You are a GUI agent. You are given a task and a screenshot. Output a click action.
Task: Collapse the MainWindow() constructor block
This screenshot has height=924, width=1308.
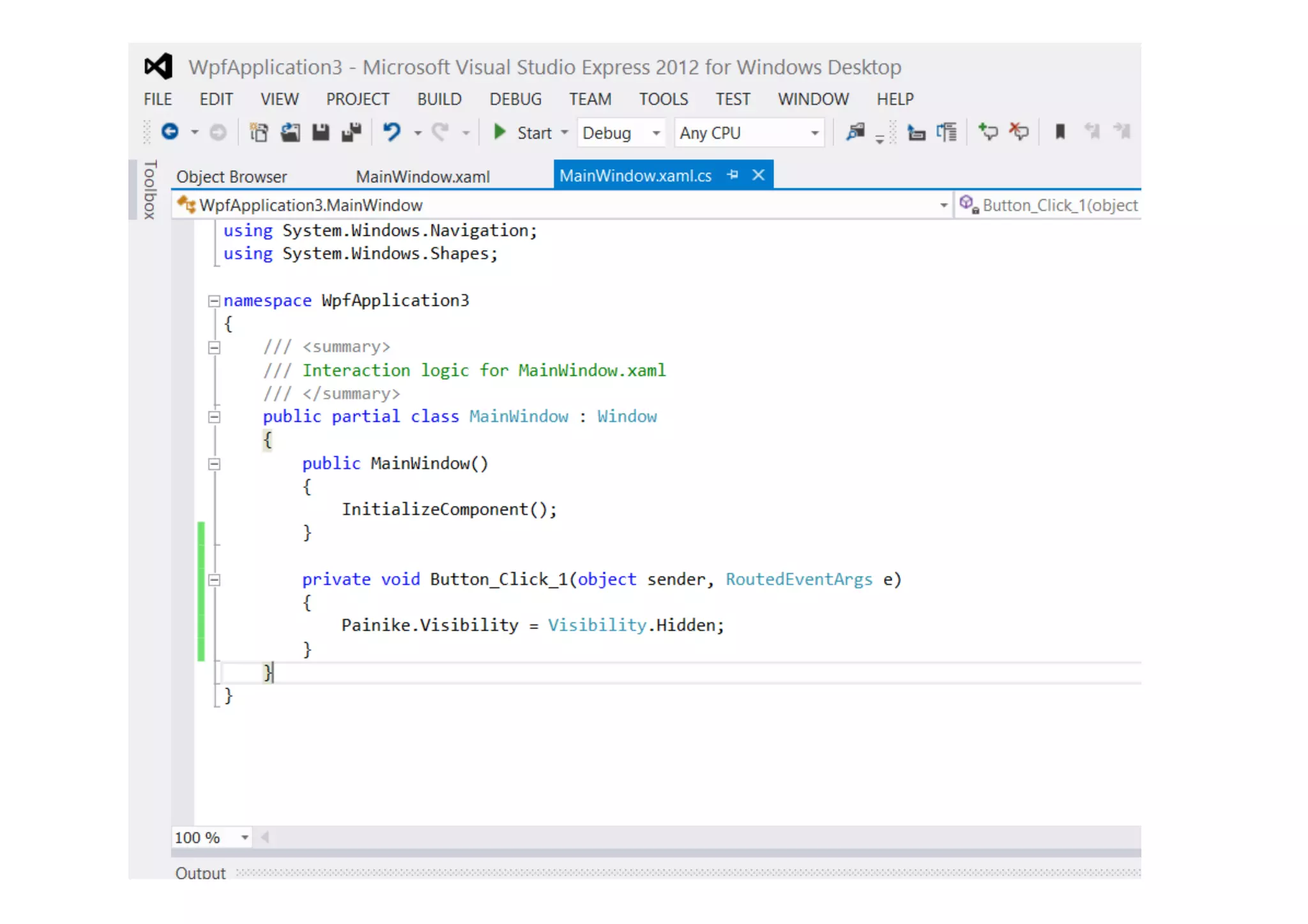pyautogui.click(x=214, y=464)
